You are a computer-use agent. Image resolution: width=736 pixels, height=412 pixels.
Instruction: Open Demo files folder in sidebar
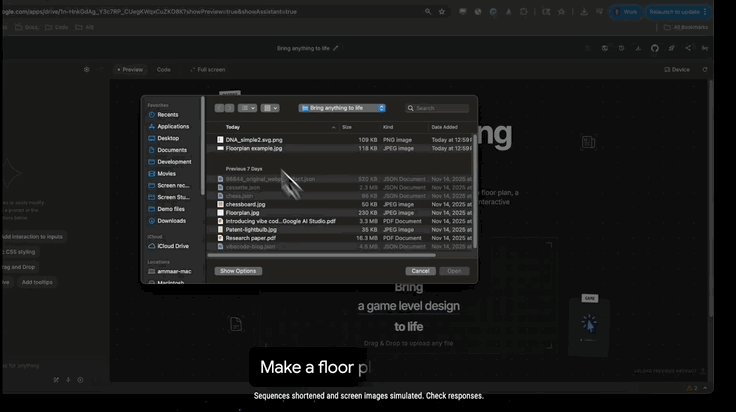172,209
